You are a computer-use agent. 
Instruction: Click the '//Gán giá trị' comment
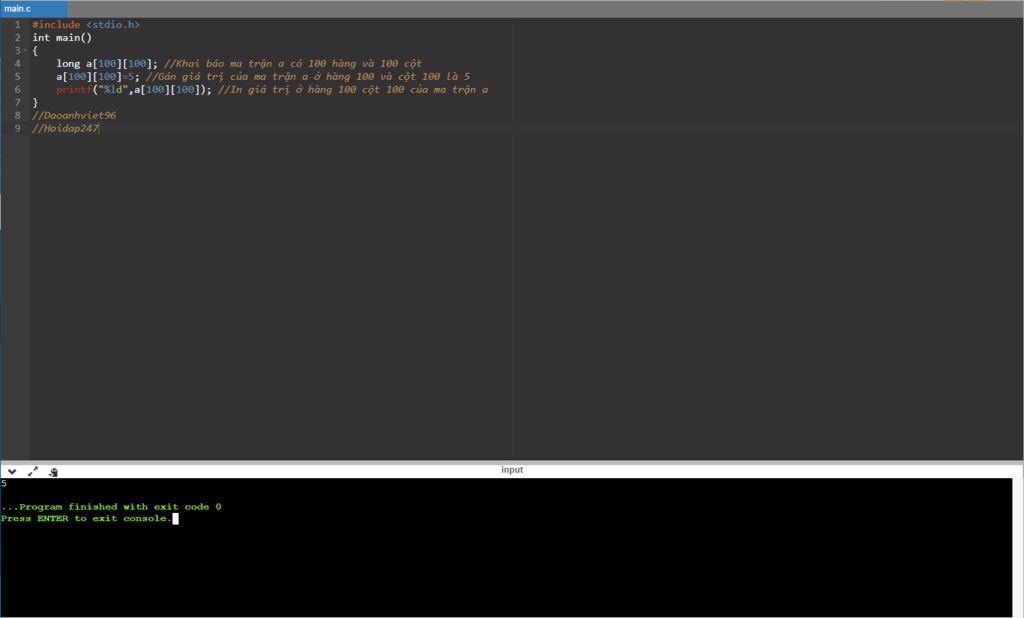pyautogui.click(x=308, y=76)
